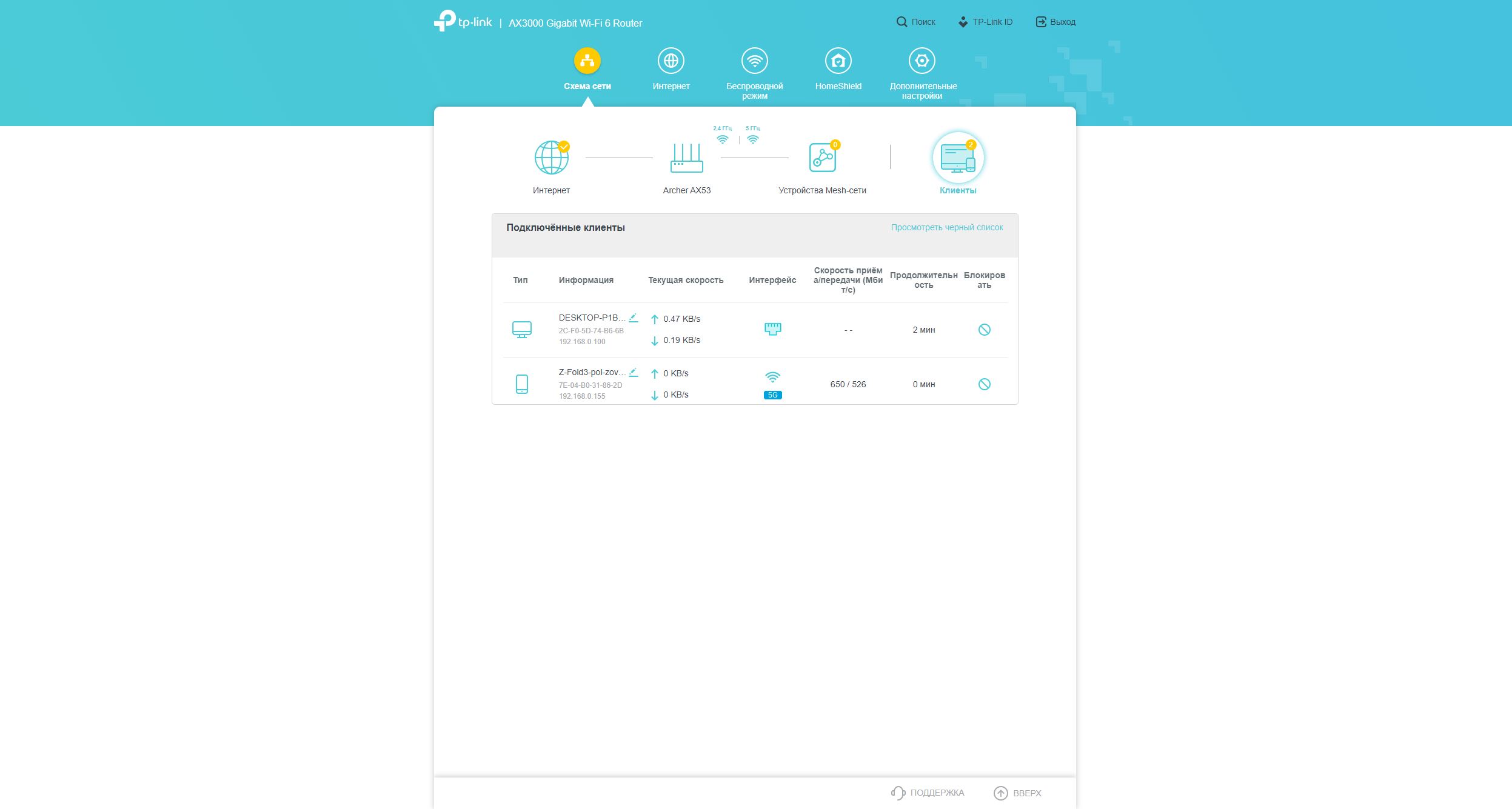Click upload speed 0.47 KB/s
The height and width of the screenshot is (809, 1512).
pos(681,319)
